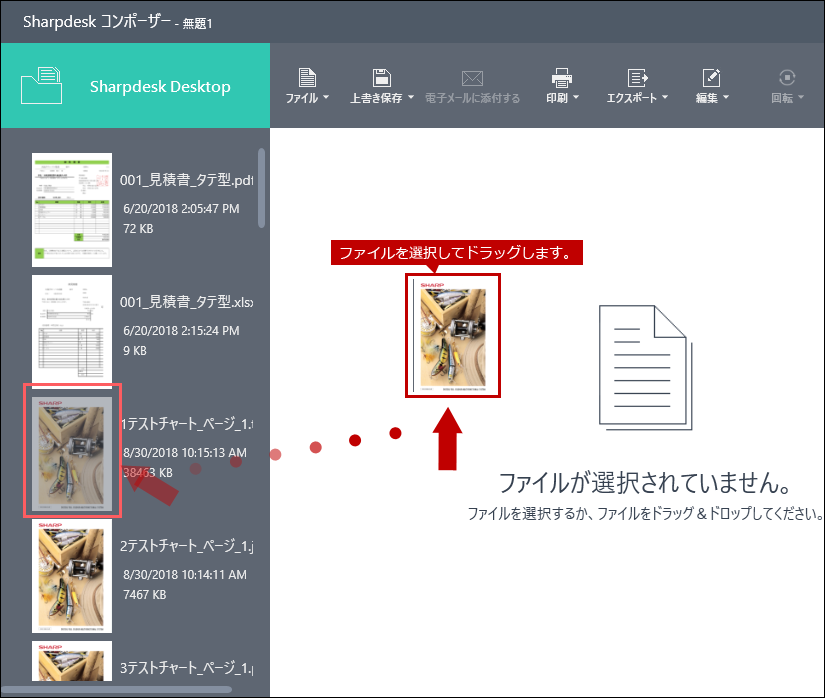825x698 pixels.
Task: Click the 回転 text label
Action: pyautogui.click(x=782, y=98)
